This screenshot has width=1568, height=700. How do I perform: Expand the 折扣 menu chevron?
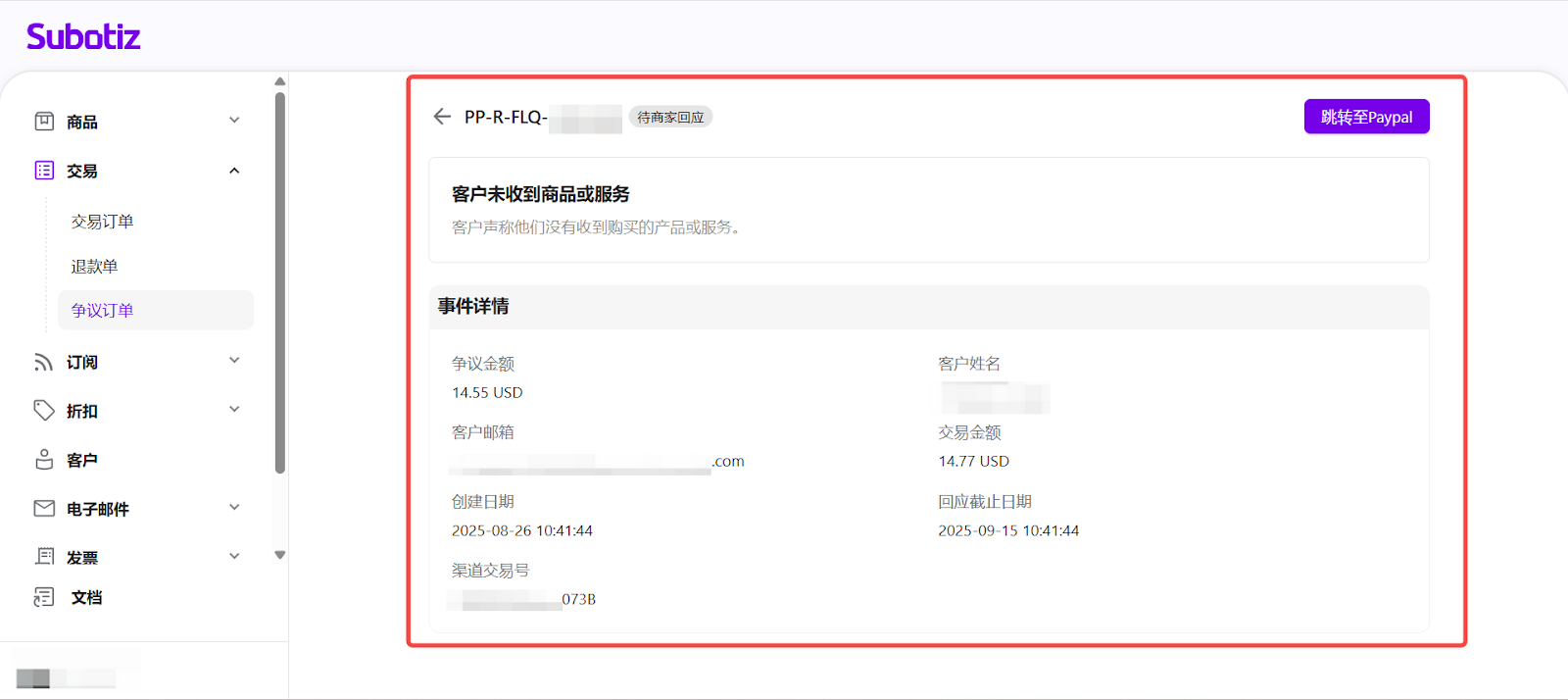(x=234, y=410)
